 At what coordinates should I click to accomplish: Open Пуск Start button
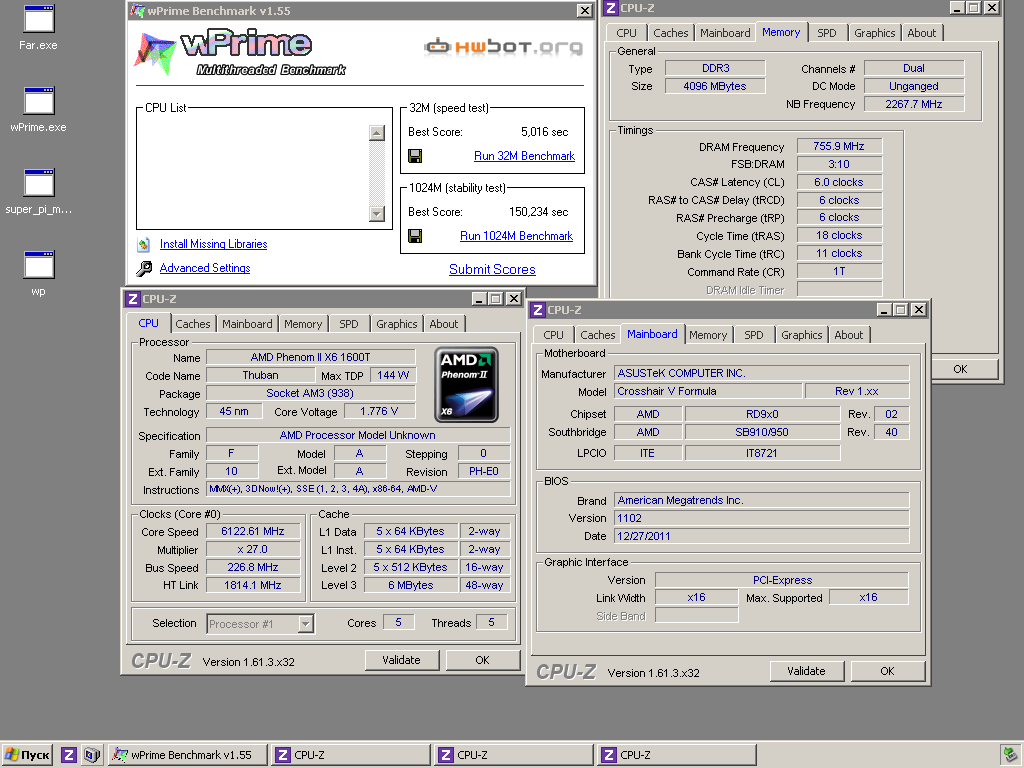28,755
